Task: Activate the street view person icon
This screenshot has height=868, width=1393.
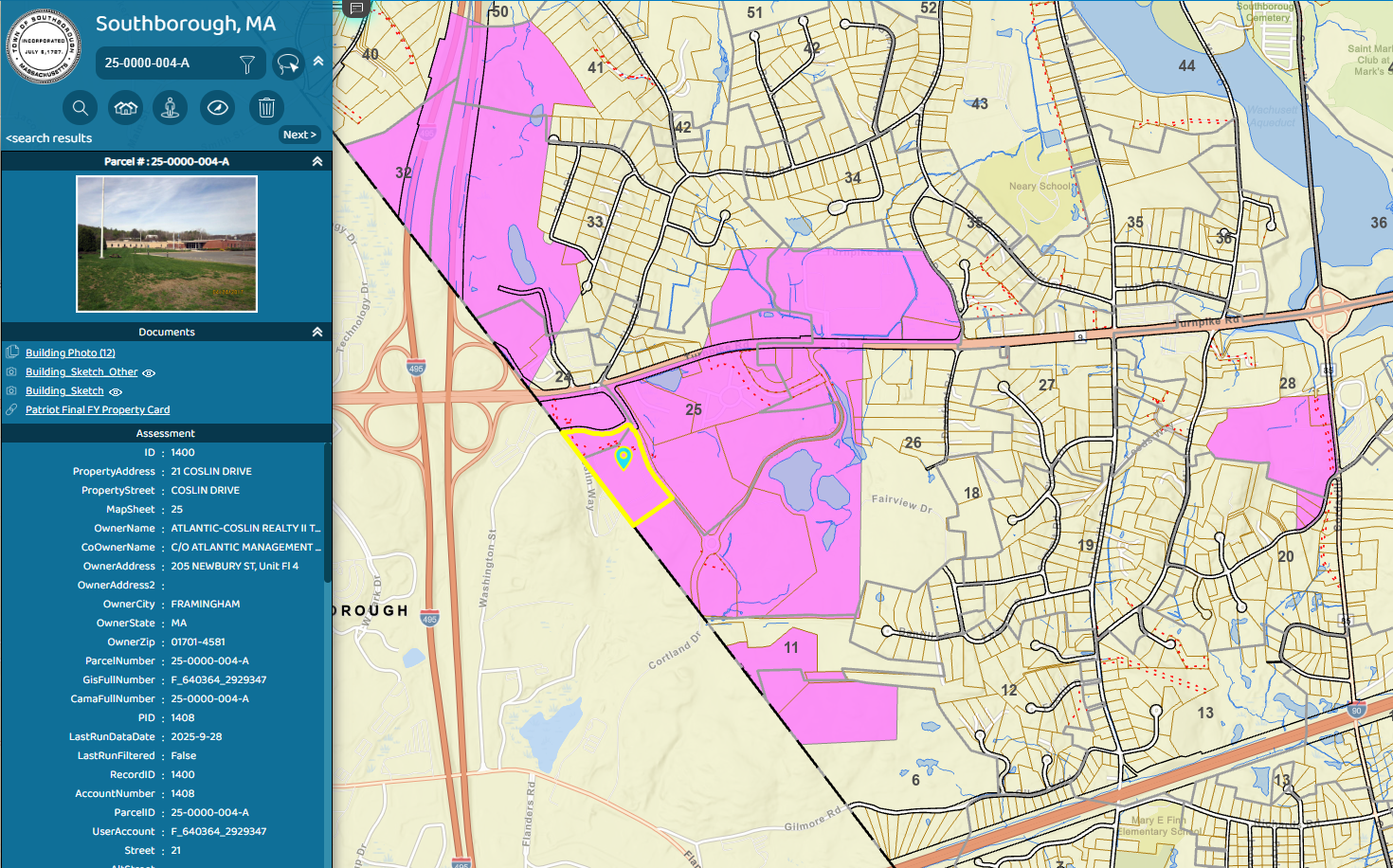Action: coord(171,108)
